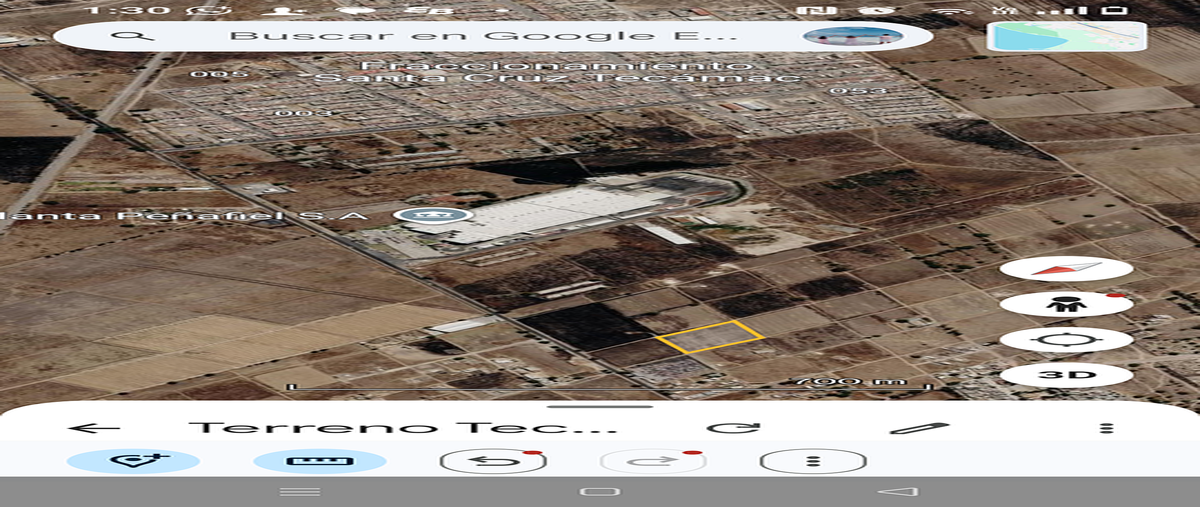The height and width of the screenshot is (507, 1200).
Task: Open more tools from the bottom toolbar
Action: (813, 461)
